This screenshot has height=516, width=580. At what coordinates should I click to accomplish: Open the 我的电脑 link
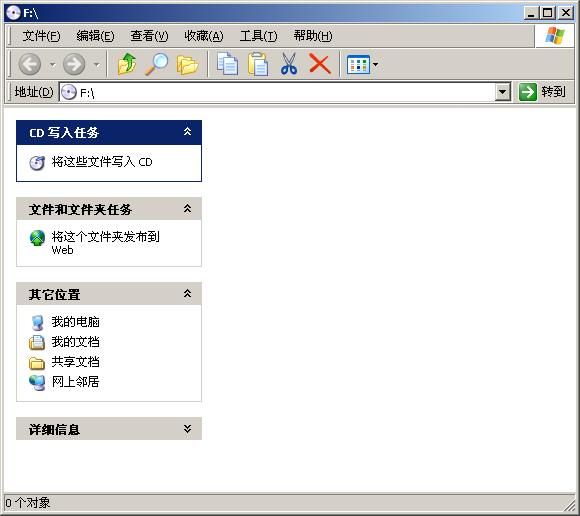click(x=75, y=322)
